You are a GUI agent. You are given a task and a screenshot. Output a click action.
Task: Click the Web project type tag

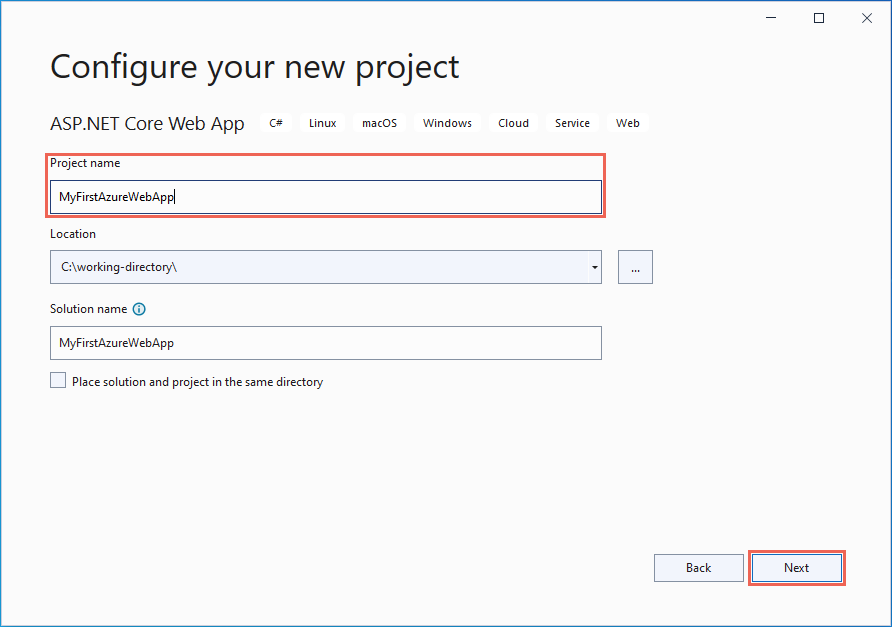pos(628,123)
